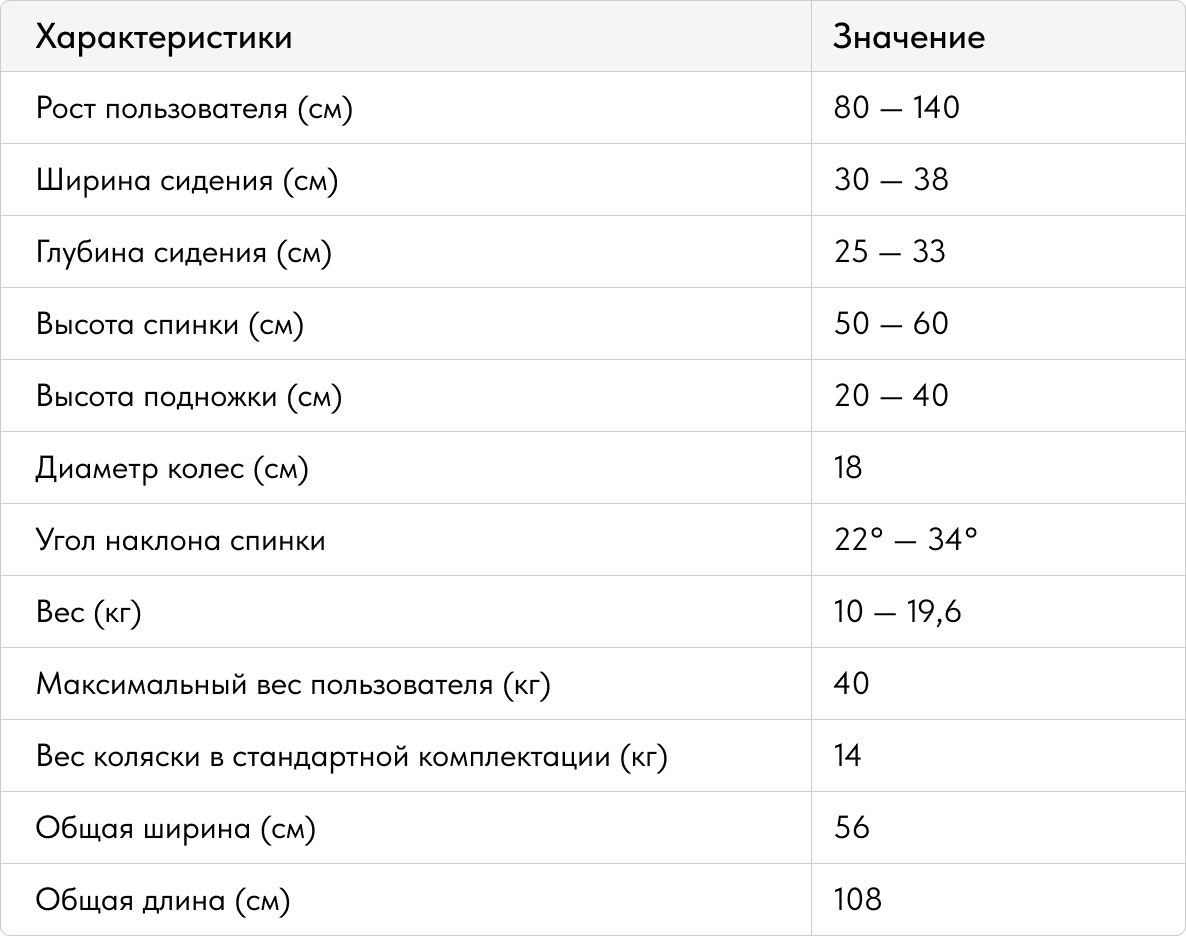Select the Высота спинки (см) label
1186x936 pixels.
(x=169, y=324)
